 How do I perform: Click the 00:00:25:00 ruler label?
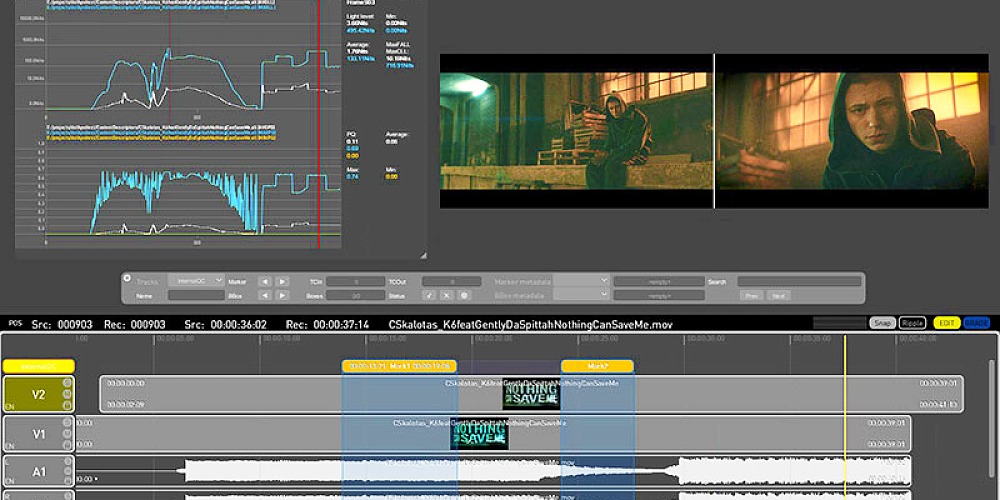(x=600, y=339)
